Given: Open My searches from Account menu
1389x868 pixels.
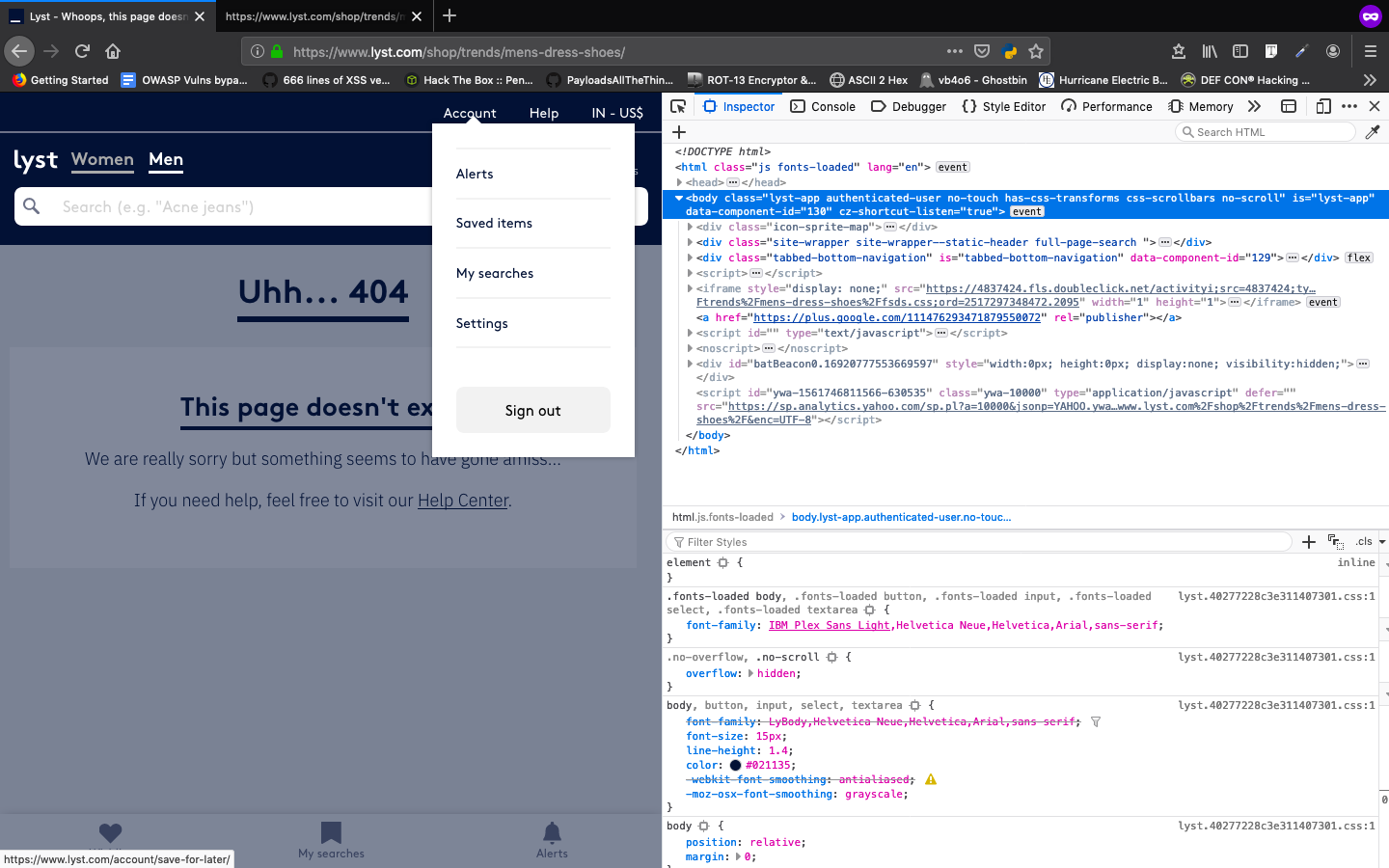Looking at the screenshot, I should point(495,273).
